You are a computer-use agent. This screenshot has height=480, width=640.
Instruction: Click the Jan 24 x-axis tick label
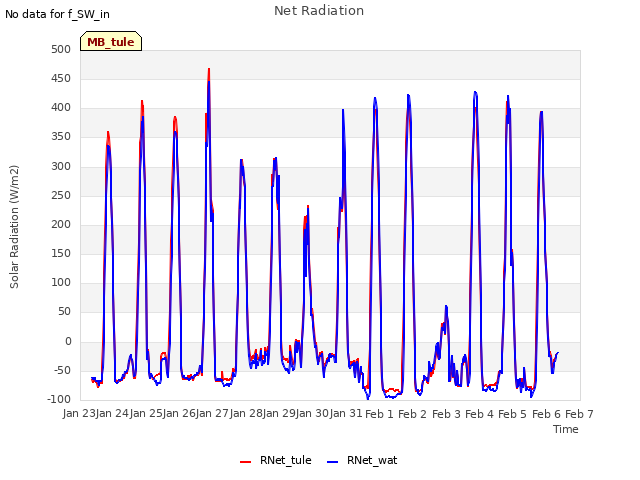coord(112,413)
